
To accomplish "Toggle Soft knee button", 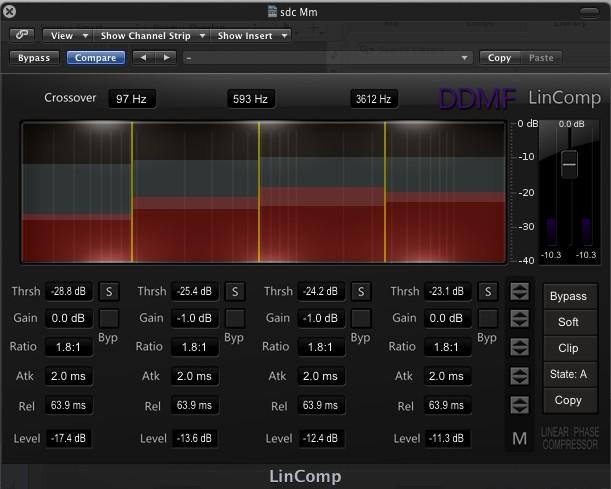I will pyautogui.click(x=569, y=322).
